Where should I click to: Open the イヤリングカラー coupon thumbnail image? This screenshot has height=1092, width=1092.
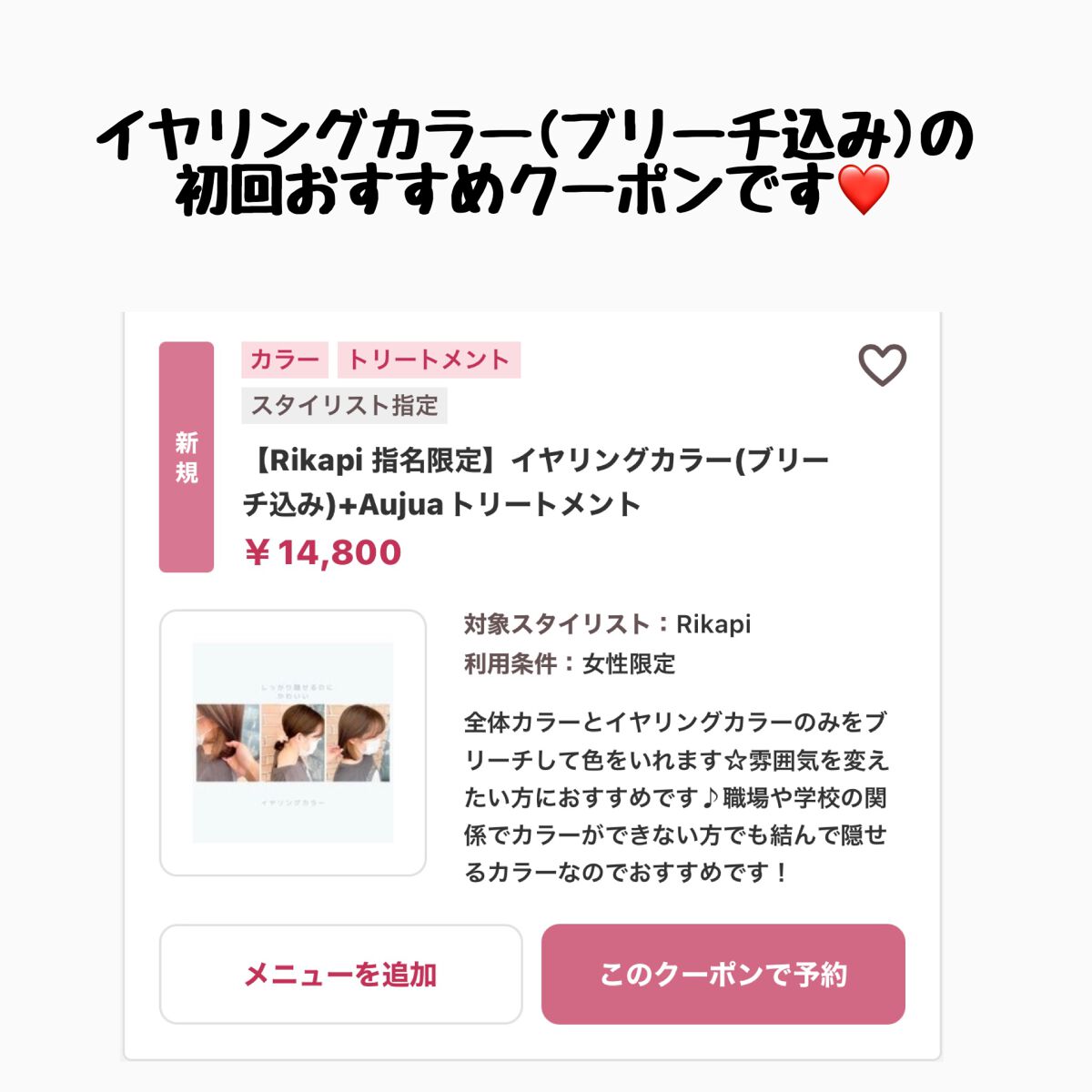click(293, 743)
